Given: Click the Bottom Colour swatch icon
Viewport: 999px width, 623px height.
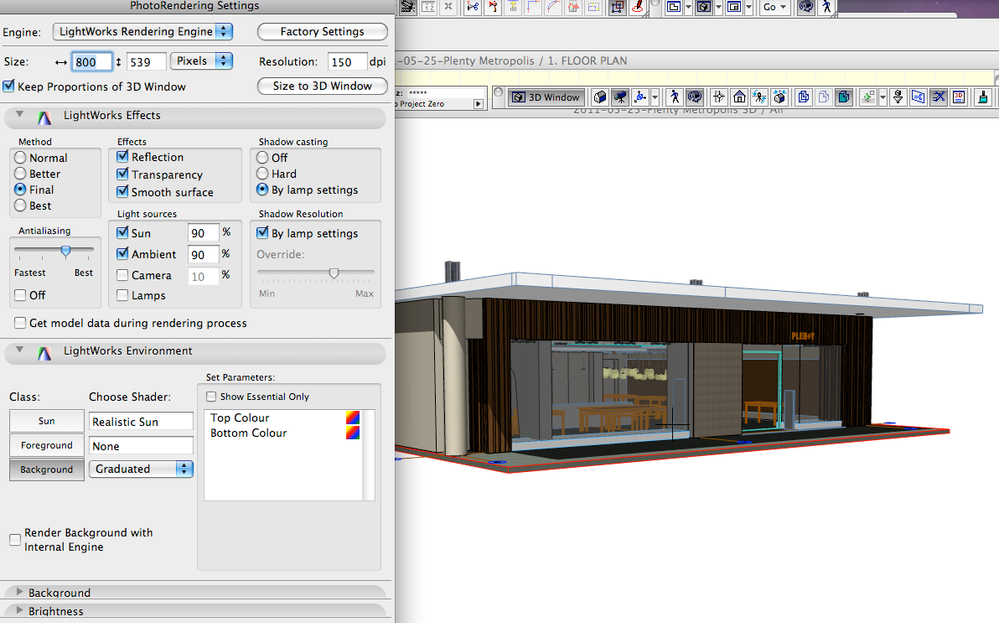Looking at the screenshot, I should (352, 433).
